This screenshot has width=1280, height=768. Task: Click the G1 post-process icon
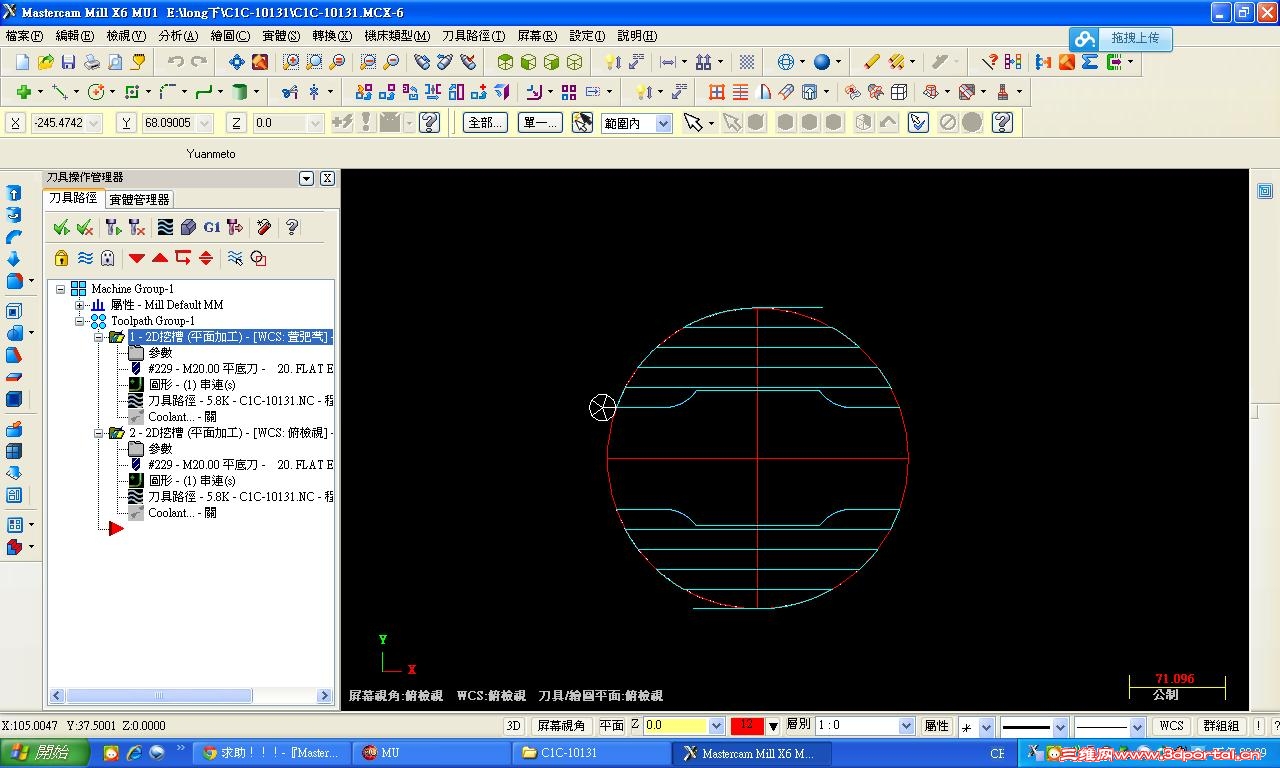[211, 228]
